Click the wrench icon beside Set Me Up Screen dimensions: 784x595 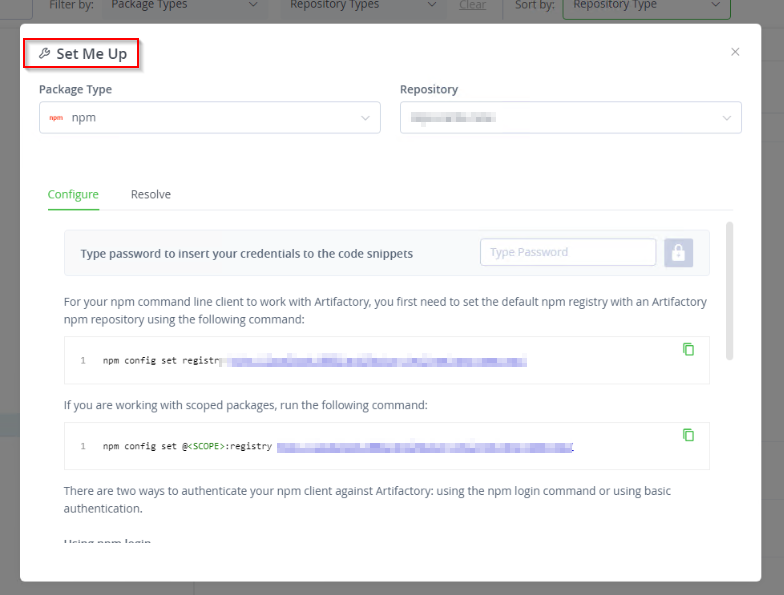[x=44, y=54]
